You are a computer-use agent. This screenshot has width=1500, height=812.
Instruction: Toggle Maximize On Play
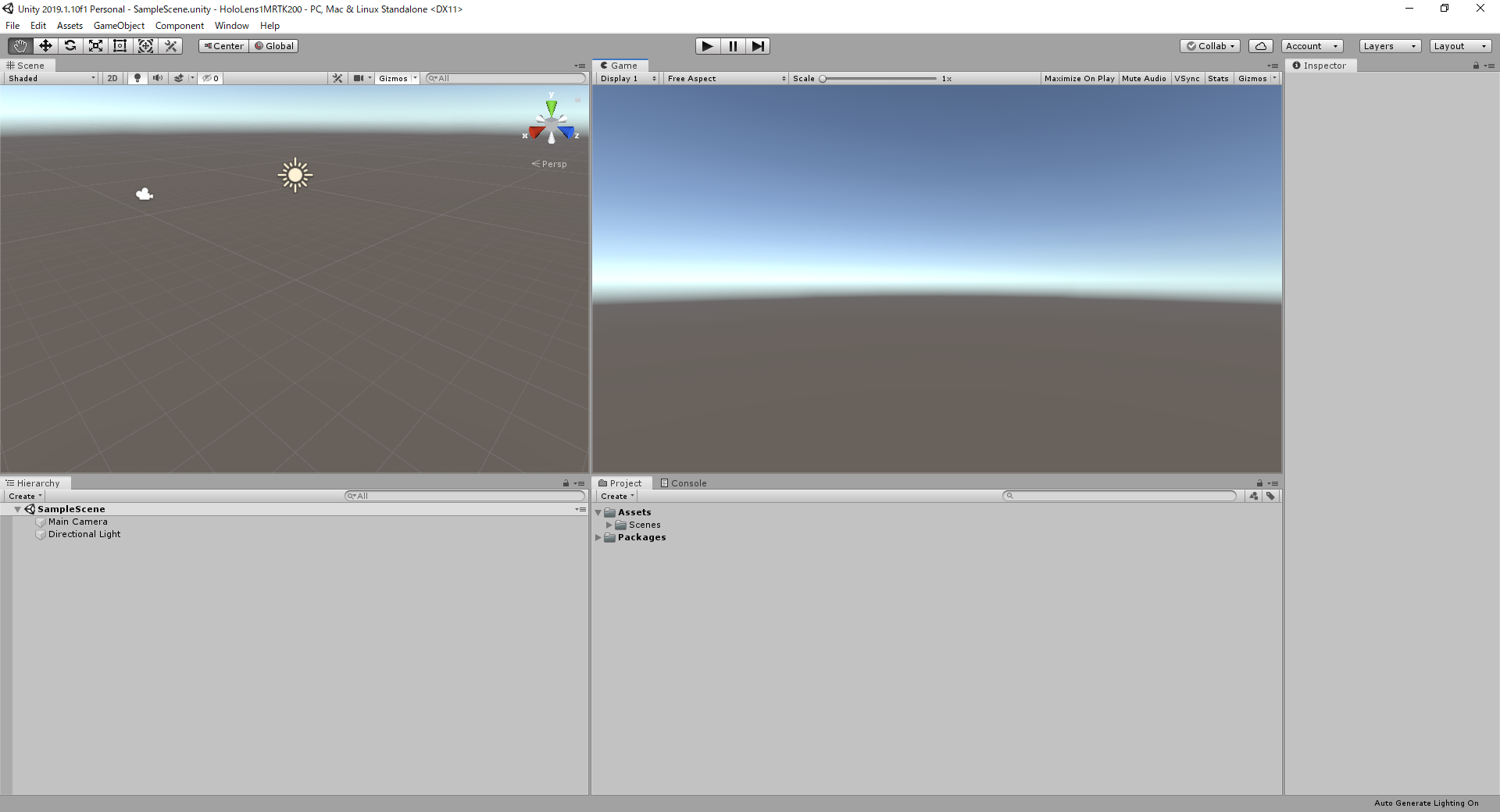(1080, 78)
